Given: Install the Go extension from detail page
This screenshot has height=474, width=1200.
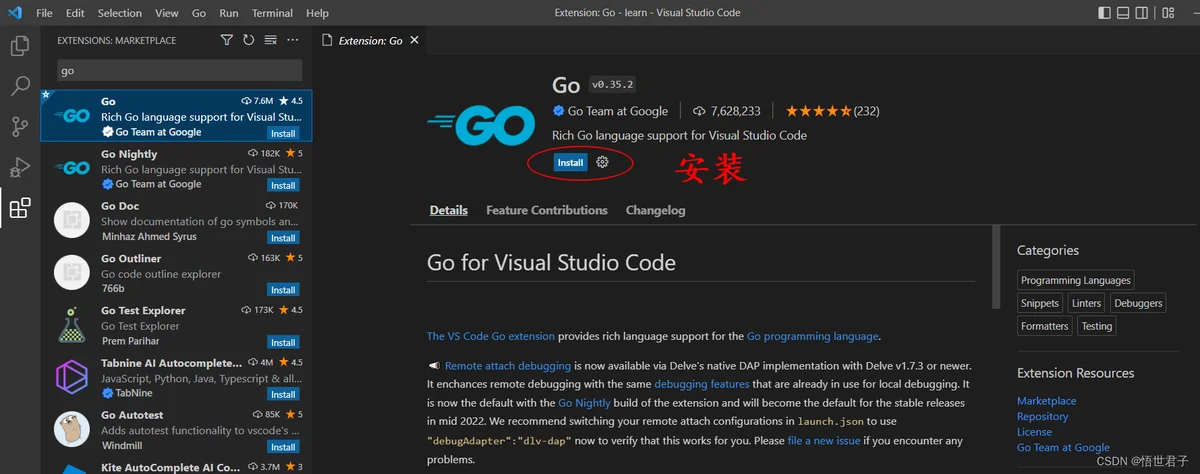Looking at the screenshot, I should coord(570,162).
